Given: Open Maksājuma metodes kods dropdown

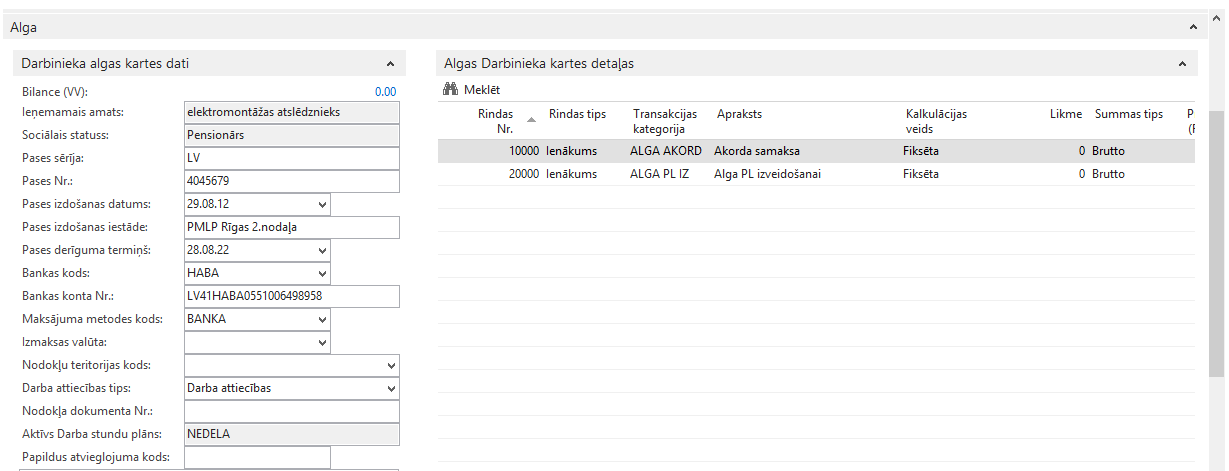Looking at the screenshot, I should tap(321, 319).
